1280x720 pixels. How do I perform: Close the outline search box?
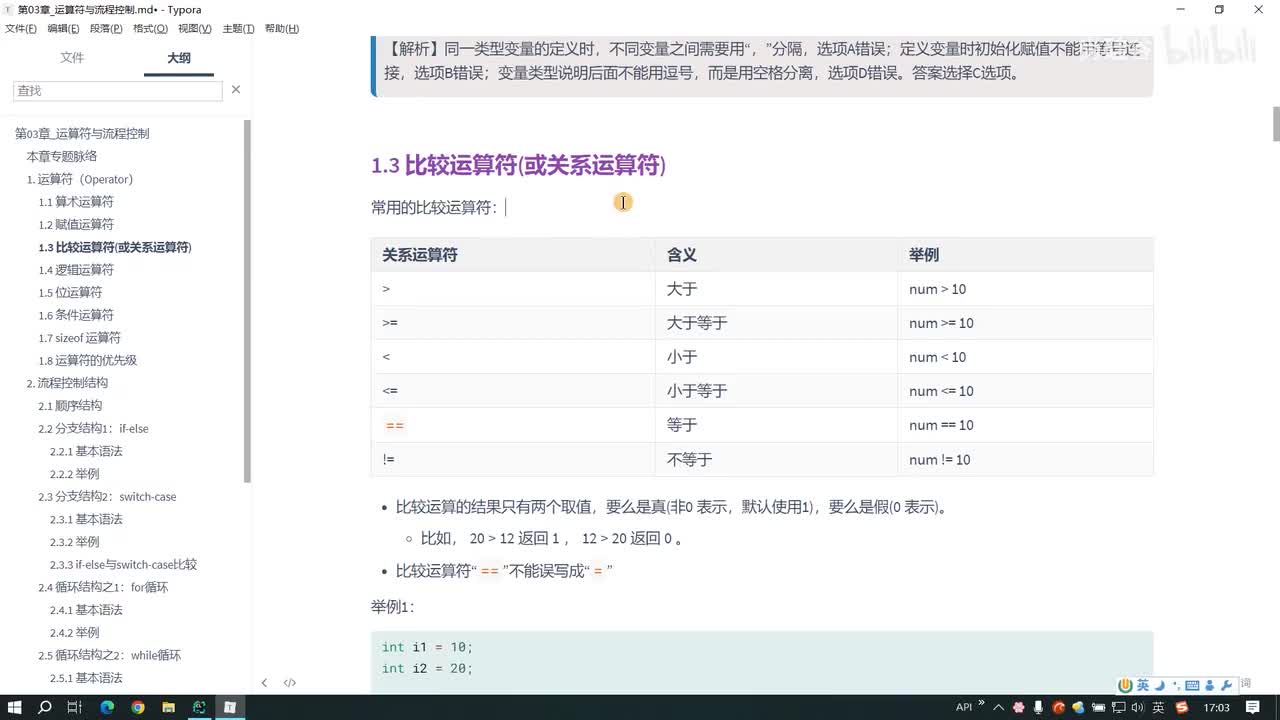[236, 90]
